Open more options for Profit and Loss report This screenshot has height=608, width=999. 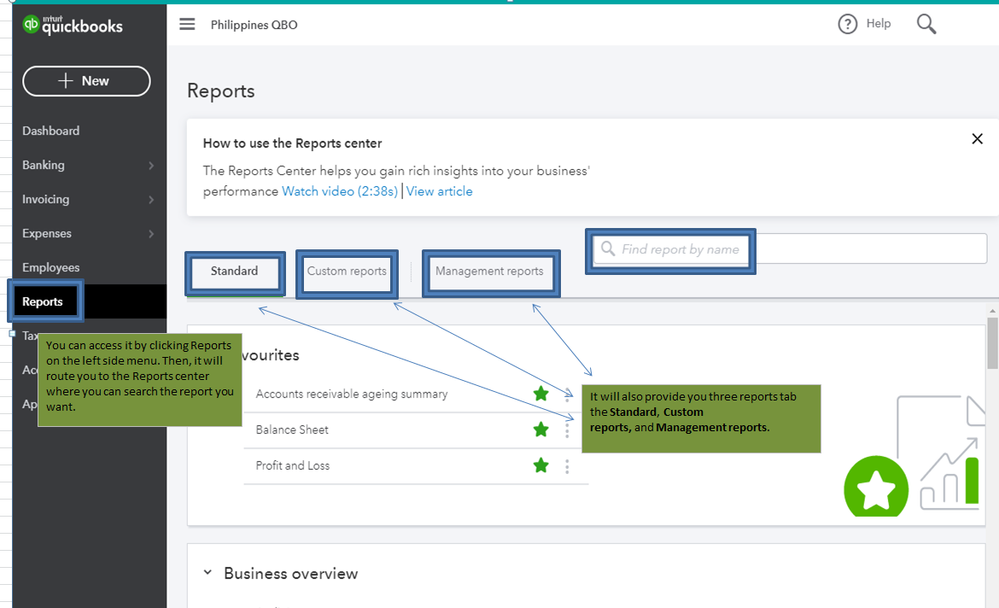[567, 467]
